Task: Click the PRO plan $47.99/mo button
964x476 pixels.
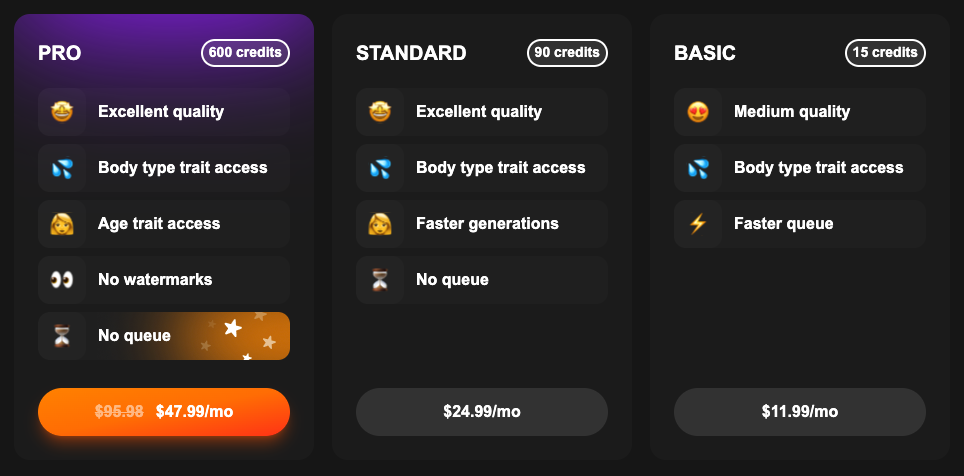Action: (x=164, y=412)
